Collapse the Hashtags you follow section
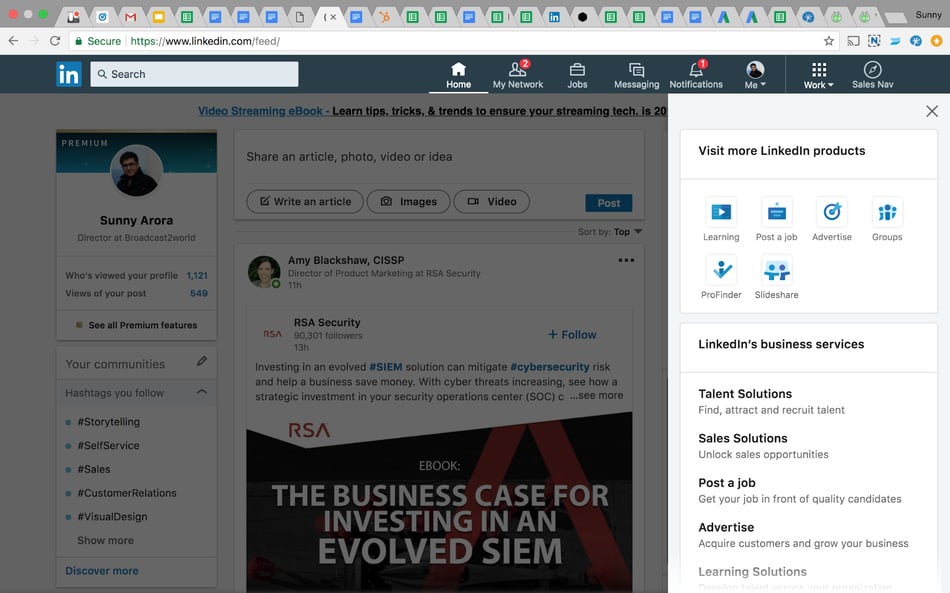This screenshot has width=950, height=593. [202, 392]
